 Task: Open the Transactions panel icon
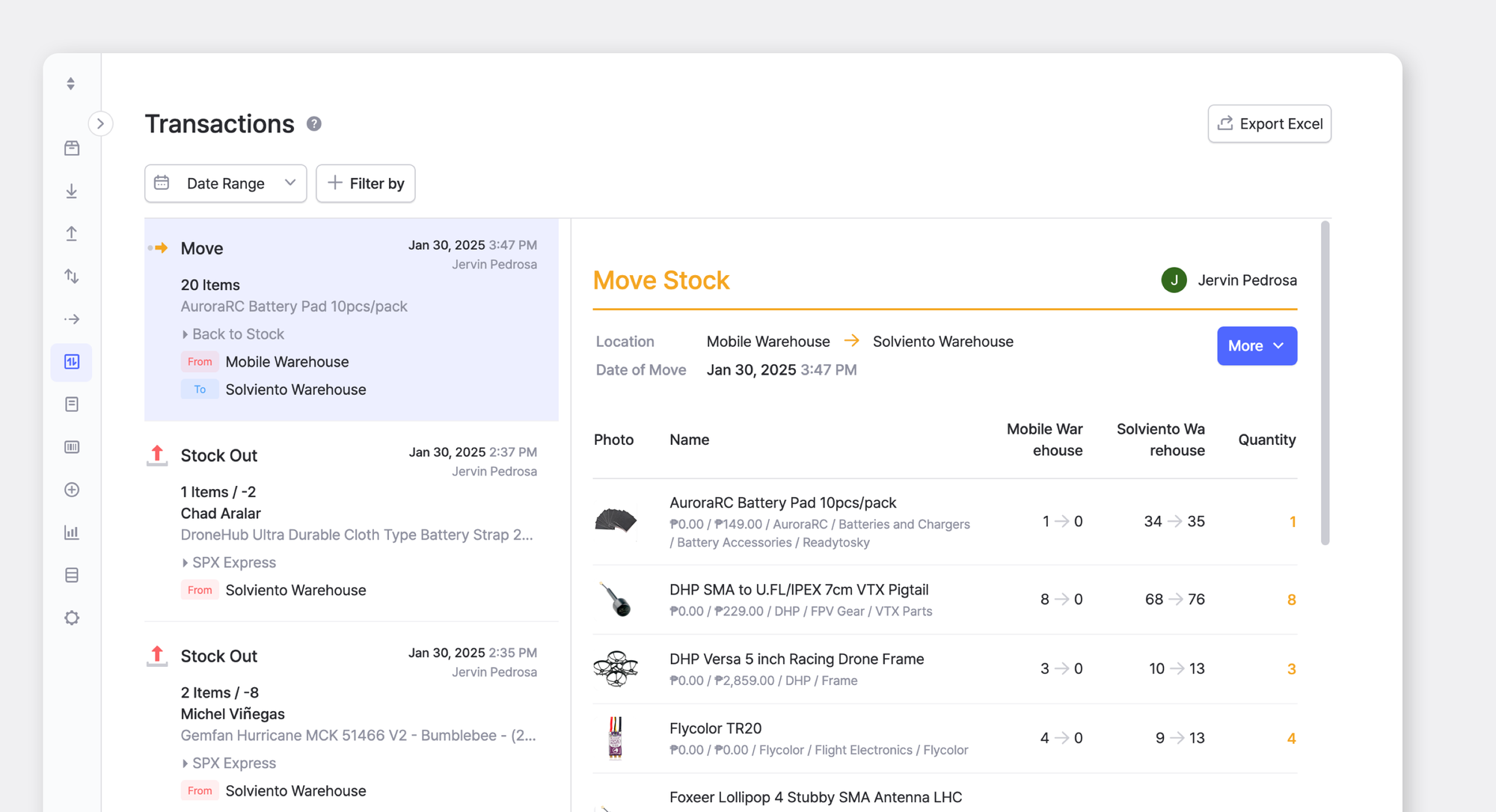coord(71,362)
